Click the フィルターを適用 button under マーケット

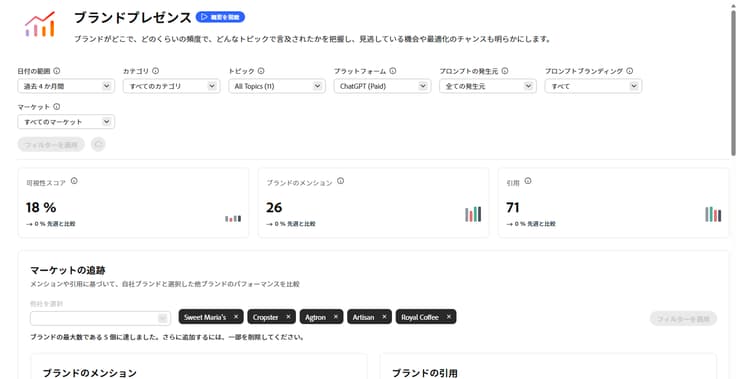click(51, 145)
